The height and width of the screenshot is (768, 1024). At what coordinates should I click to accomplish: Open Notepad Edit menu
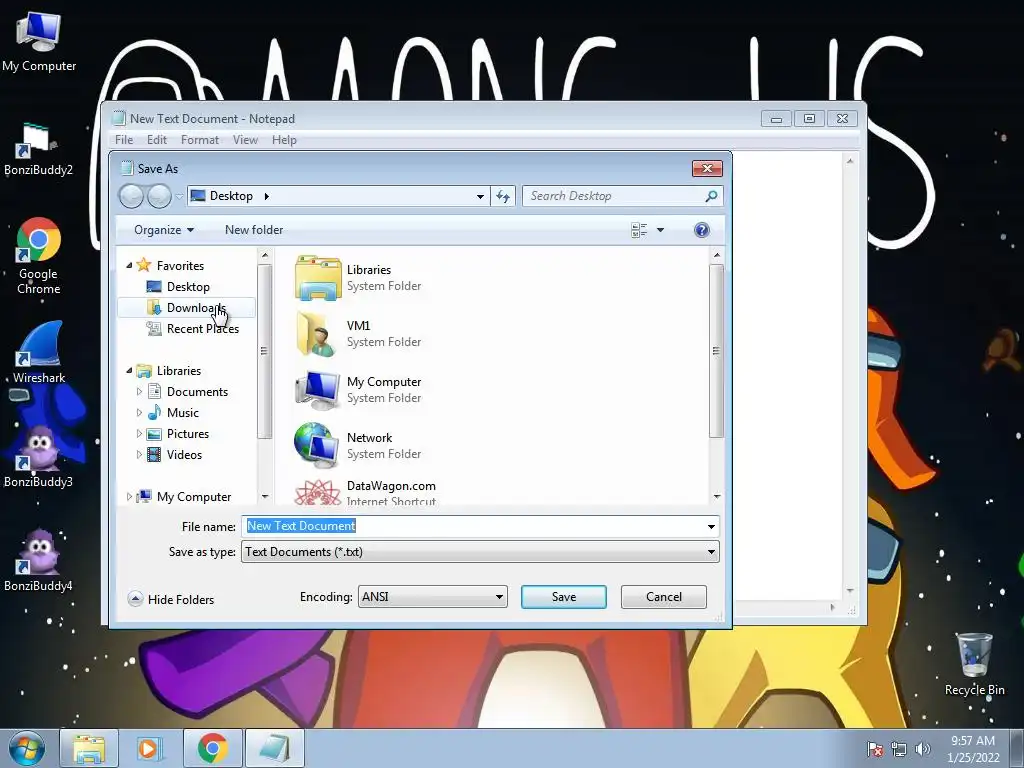[157, 140]
